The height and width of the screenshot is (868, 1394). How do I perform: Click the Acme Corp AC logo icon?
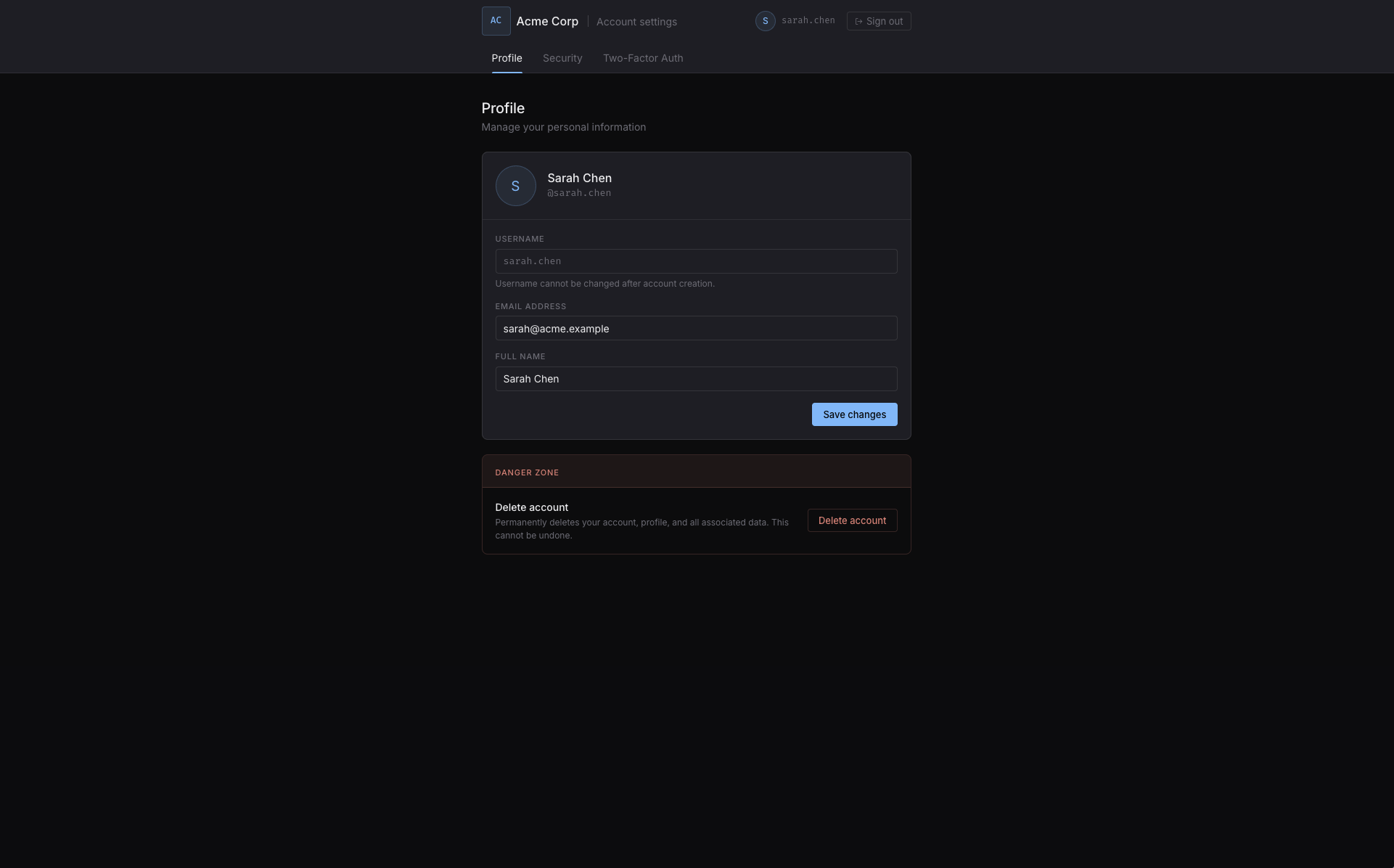point(496,21)
